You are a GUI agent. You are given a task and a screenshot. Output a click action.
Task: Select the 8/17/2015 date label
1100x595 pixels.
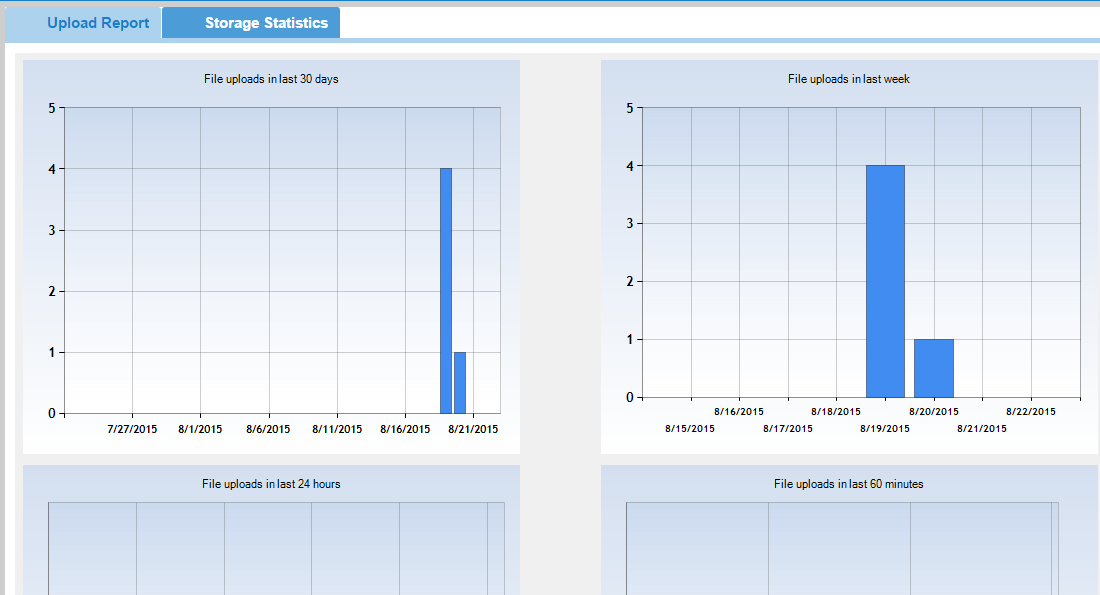[788, 429]
